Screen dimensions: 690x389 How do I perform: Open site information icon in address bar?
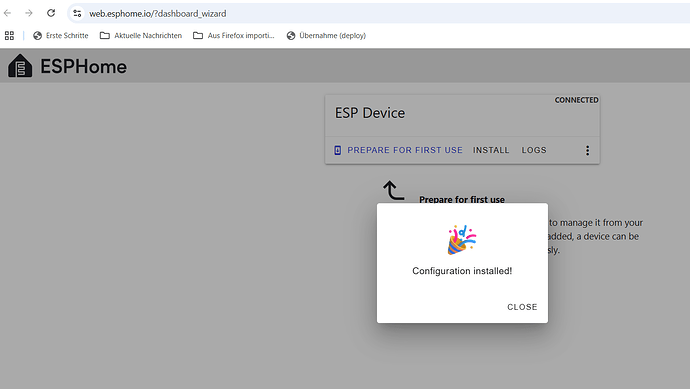tap(77, 13)
